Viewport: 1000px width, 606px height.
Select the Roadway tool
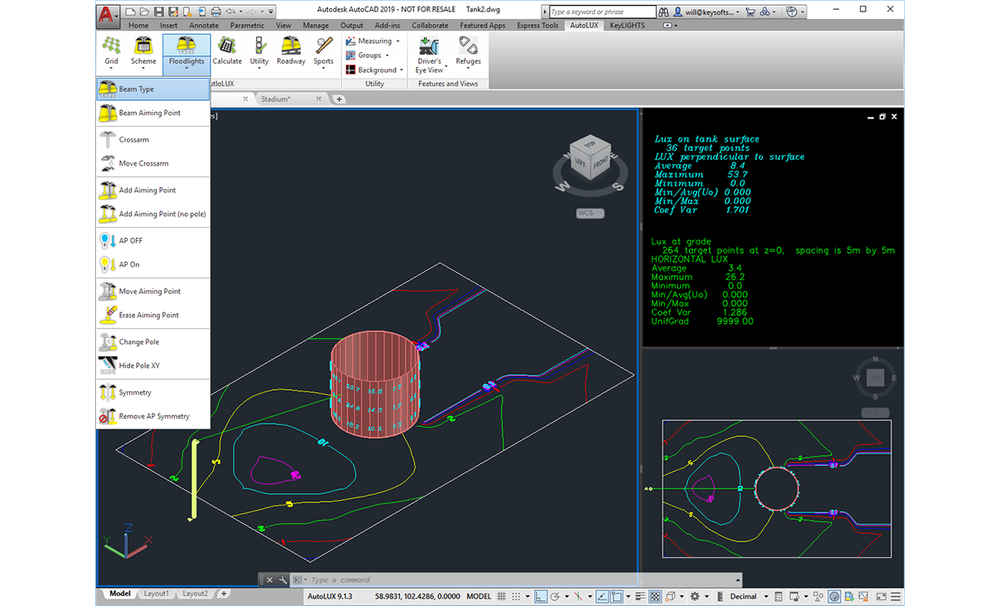[291, 52]
